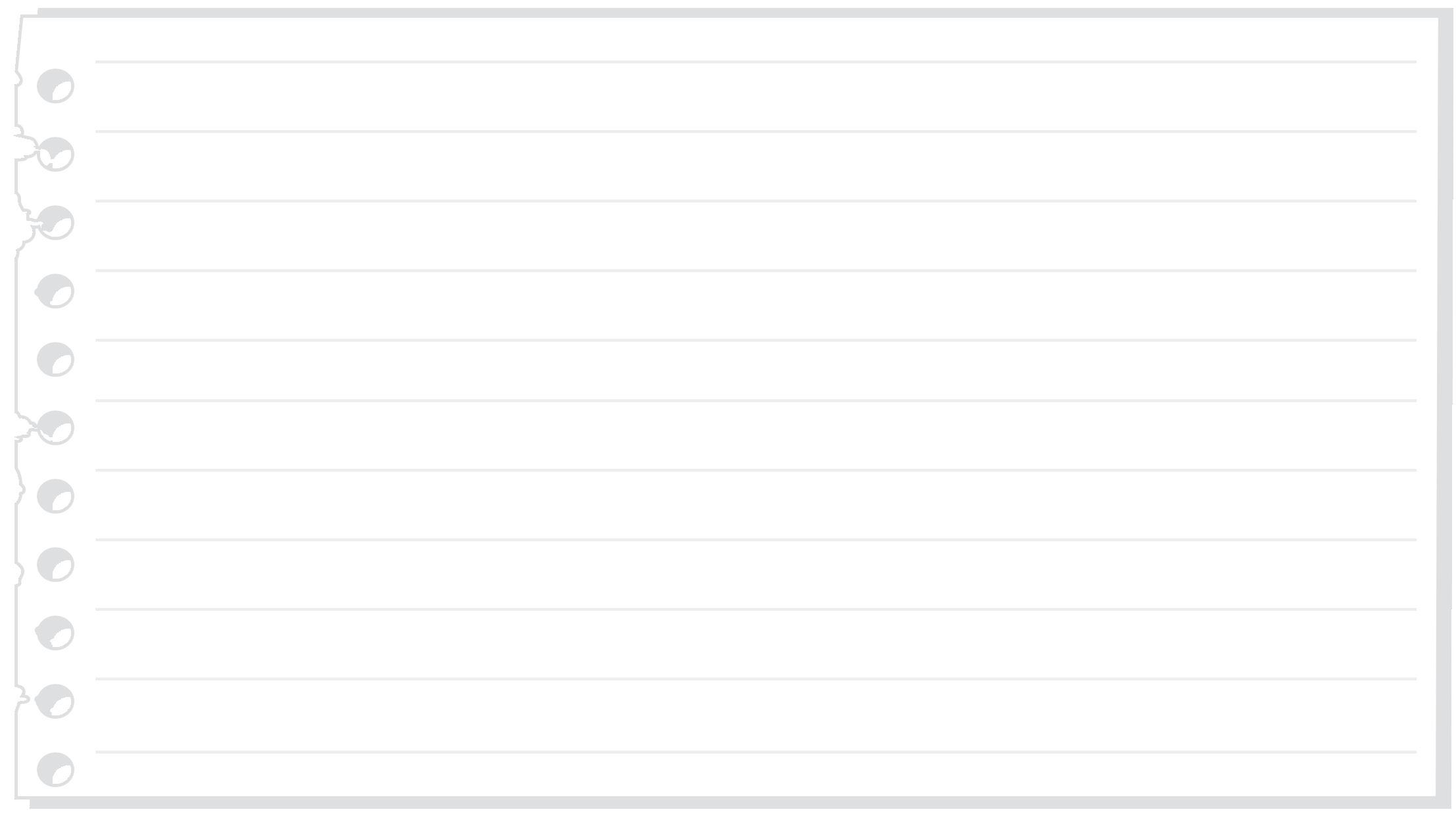Click the third punch hole from the bottom
Viewport: 1456px width, 814px height.
tap(55, 633)
